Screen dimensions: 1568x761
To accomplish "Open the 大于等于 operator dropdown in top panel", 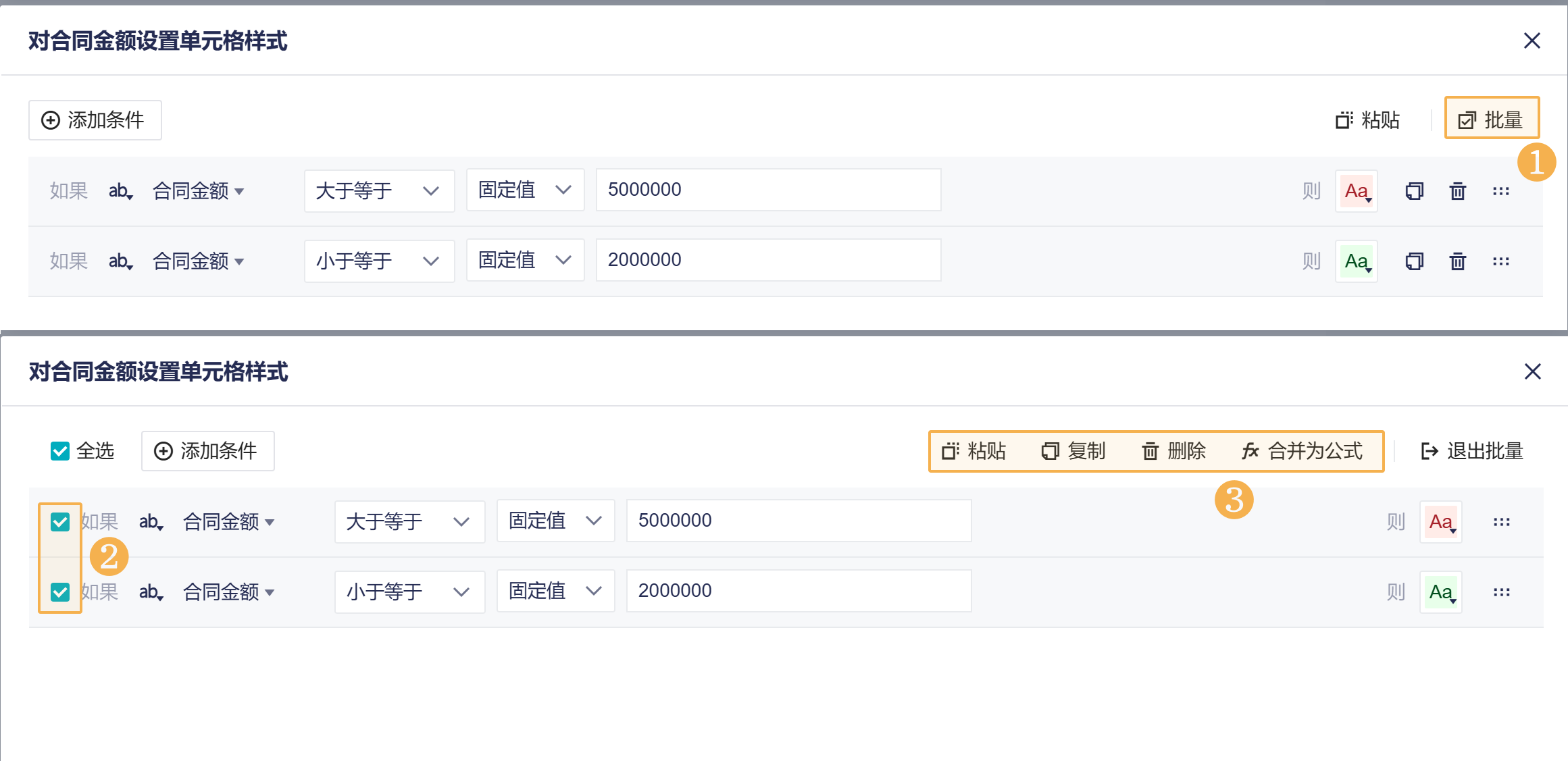I will point(378,190).
